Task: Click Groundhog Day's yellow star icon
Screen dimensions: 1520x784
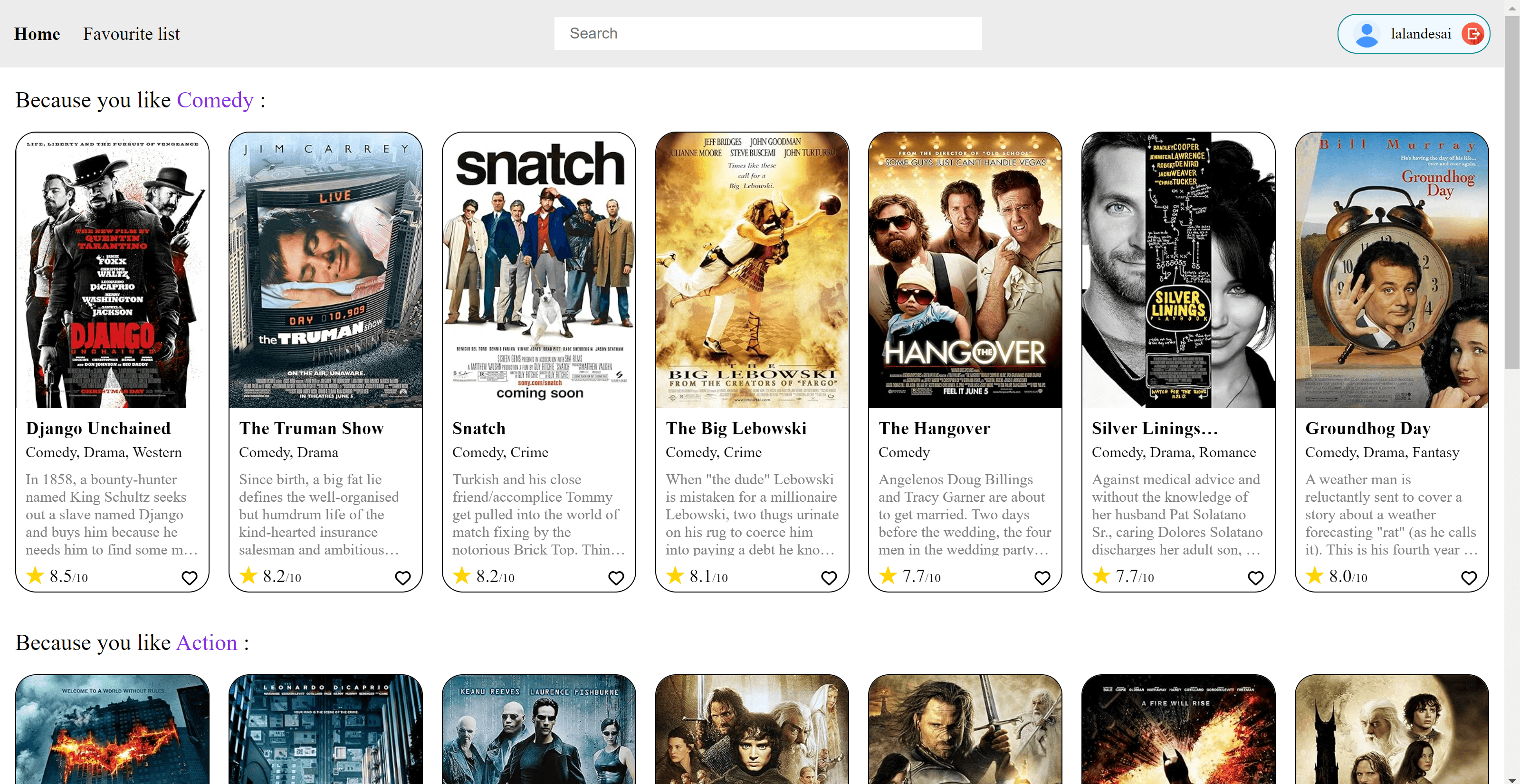Action: pos(1314,575)
